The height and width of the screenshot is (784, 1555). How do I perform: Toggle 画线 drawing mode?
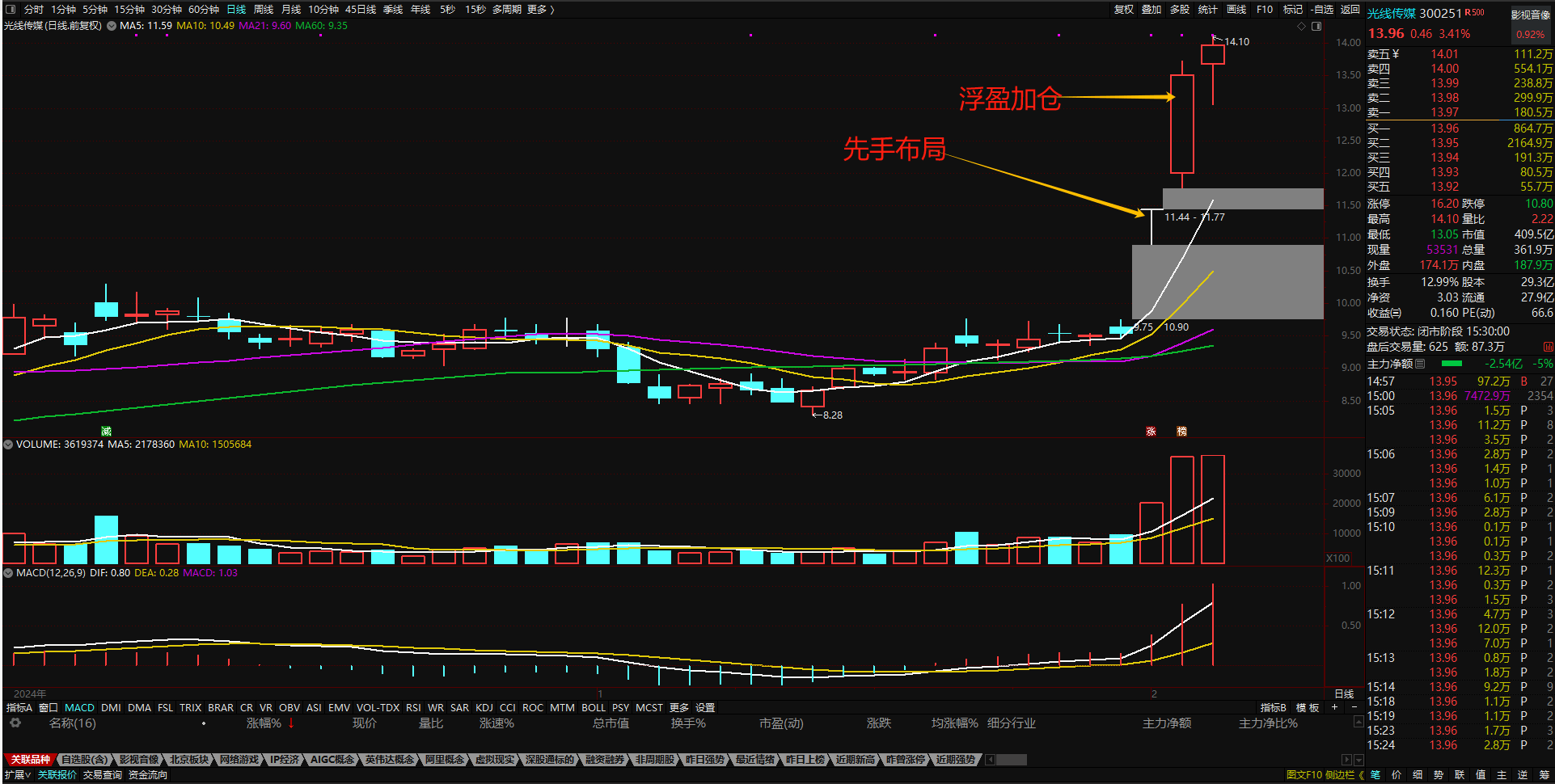point(1236,10)
